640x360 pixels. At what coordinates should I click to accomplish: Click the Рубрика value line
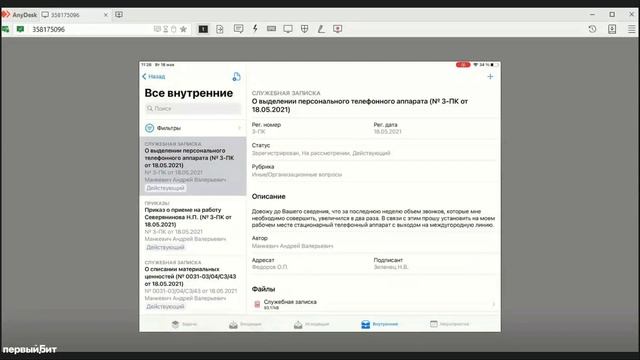point(297,175)
